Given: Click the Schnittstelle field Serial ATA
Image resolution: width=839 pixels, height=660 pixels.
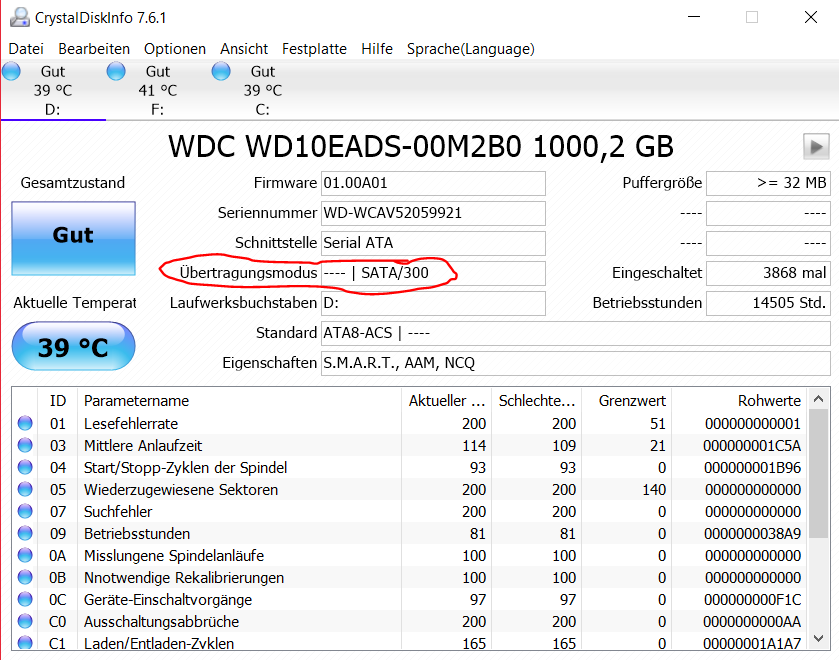Looking at the screenshot, I should coord(433,243).
